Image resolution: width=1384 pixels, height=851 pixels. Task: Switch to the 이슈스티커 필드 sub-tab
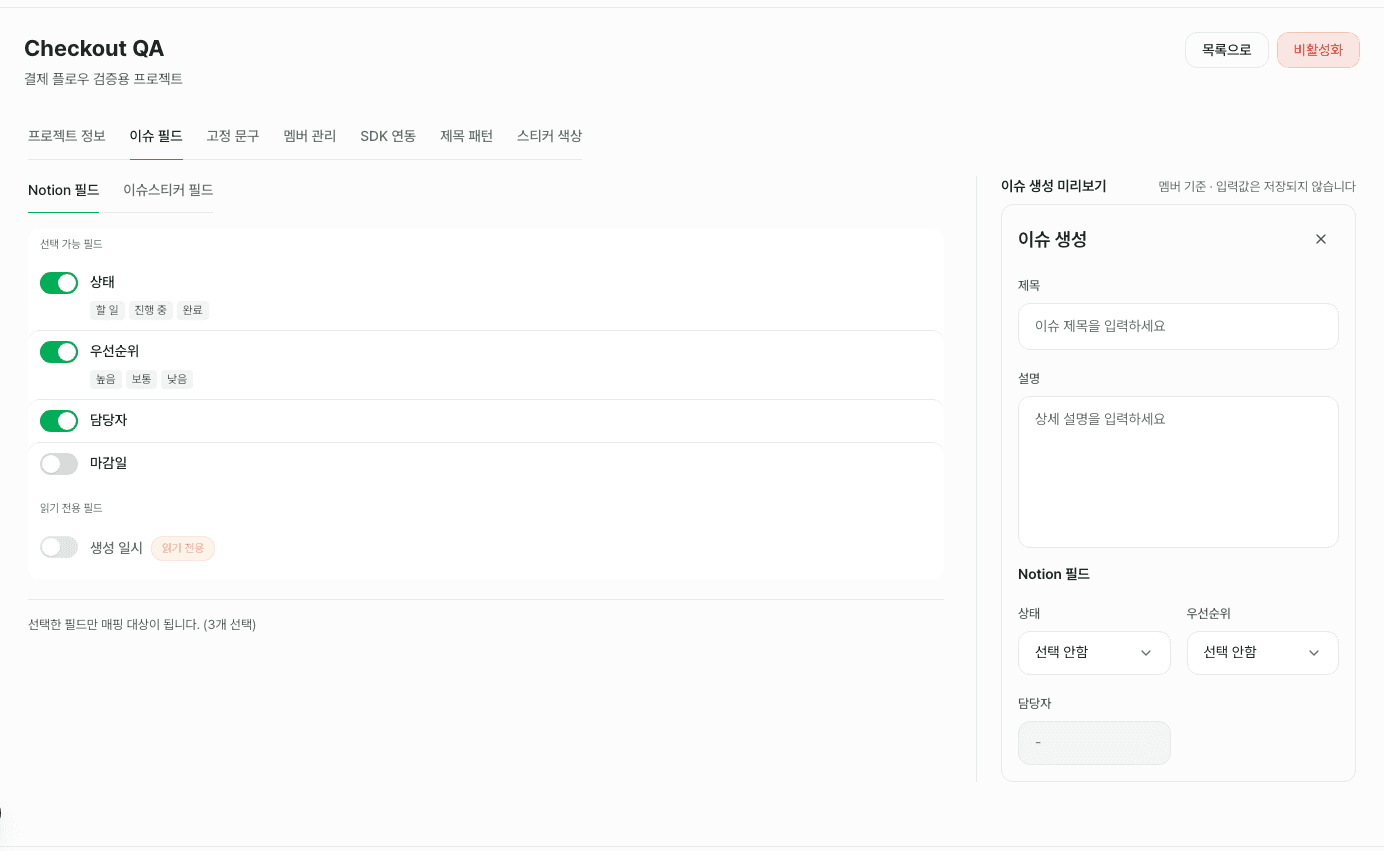168,190
